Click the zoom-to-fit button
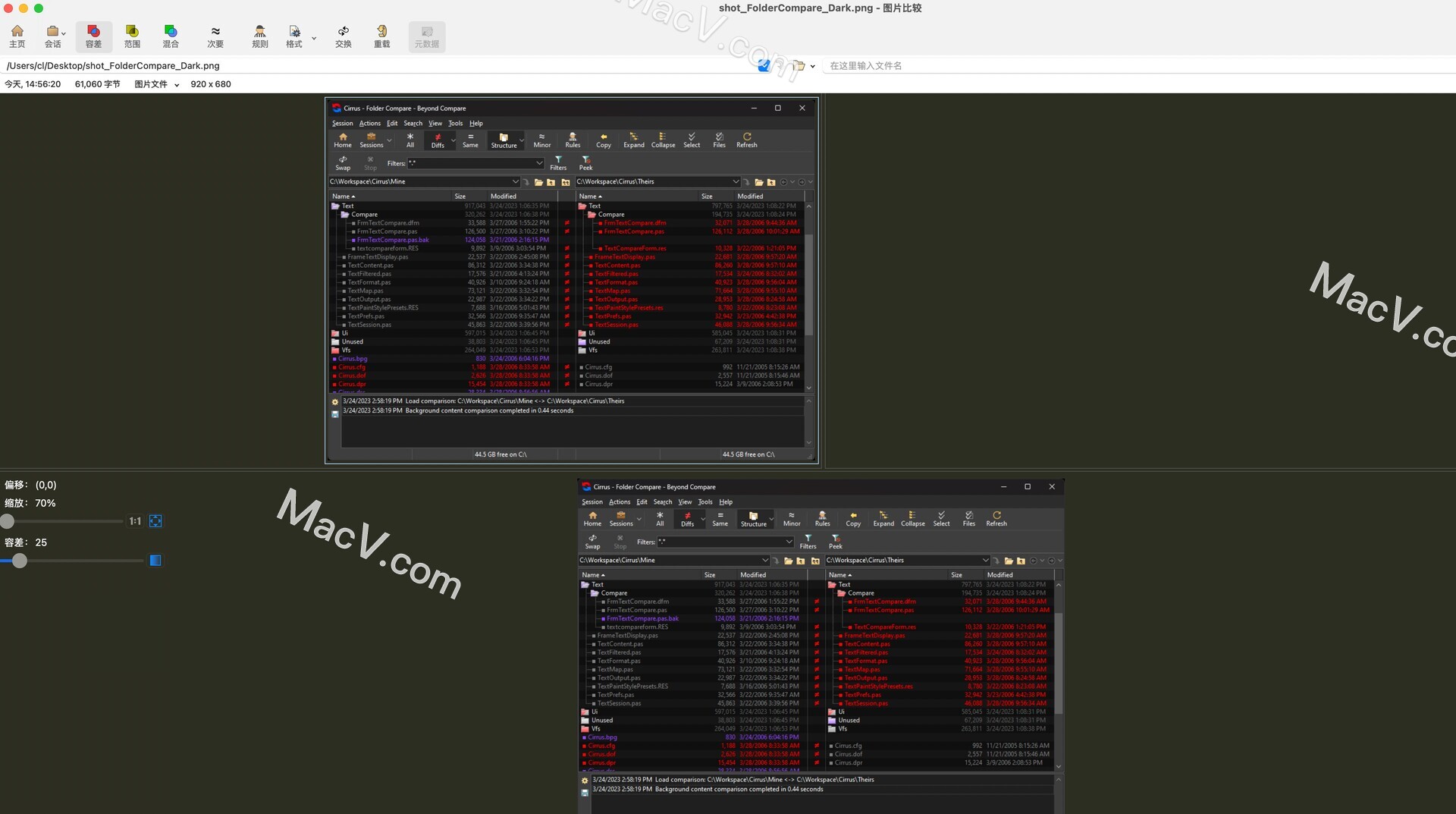The image size is (1456, 814). [155, 521]
